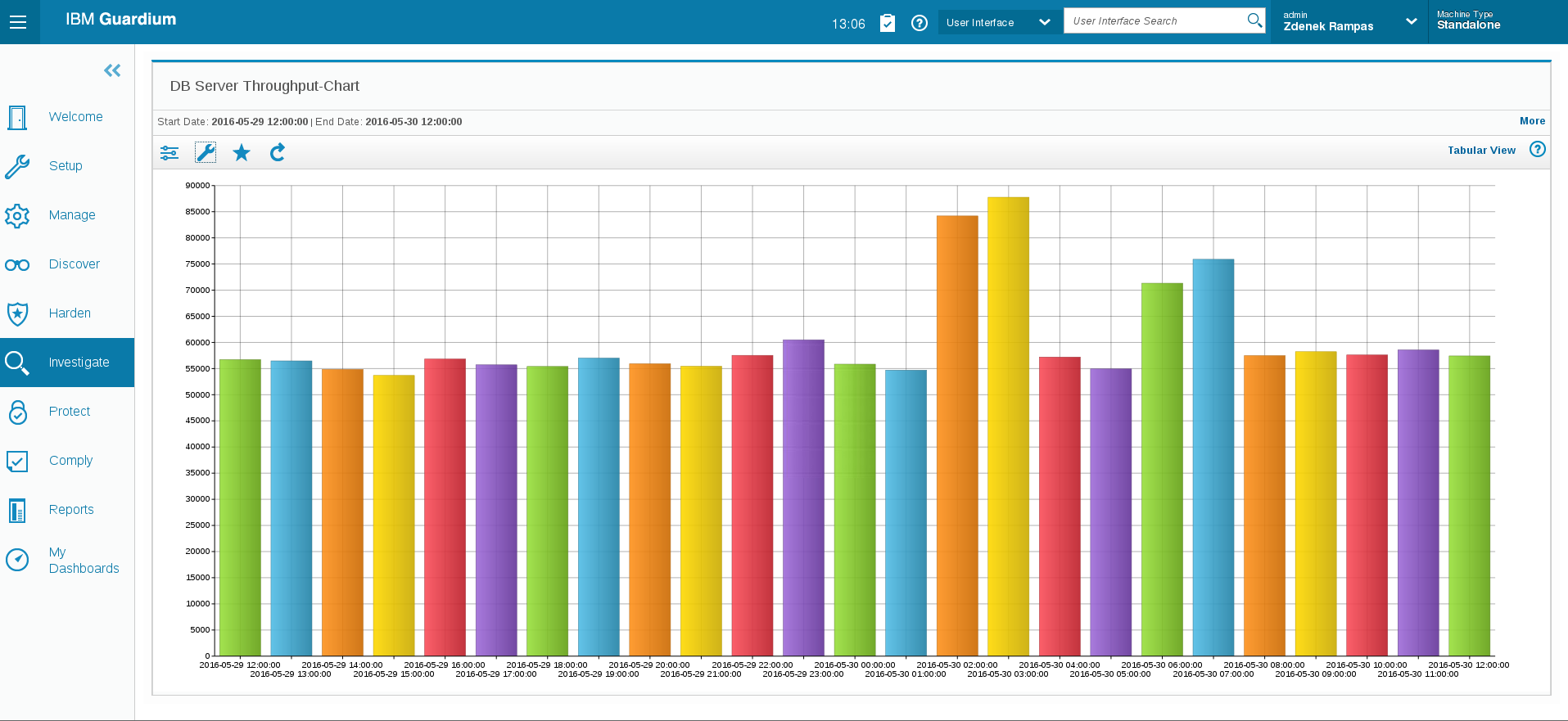The width and height of the screenshot is (1568, 721).
Task: Go to the Welcome section
Action: pyautogui.click(x=76, y=117)
